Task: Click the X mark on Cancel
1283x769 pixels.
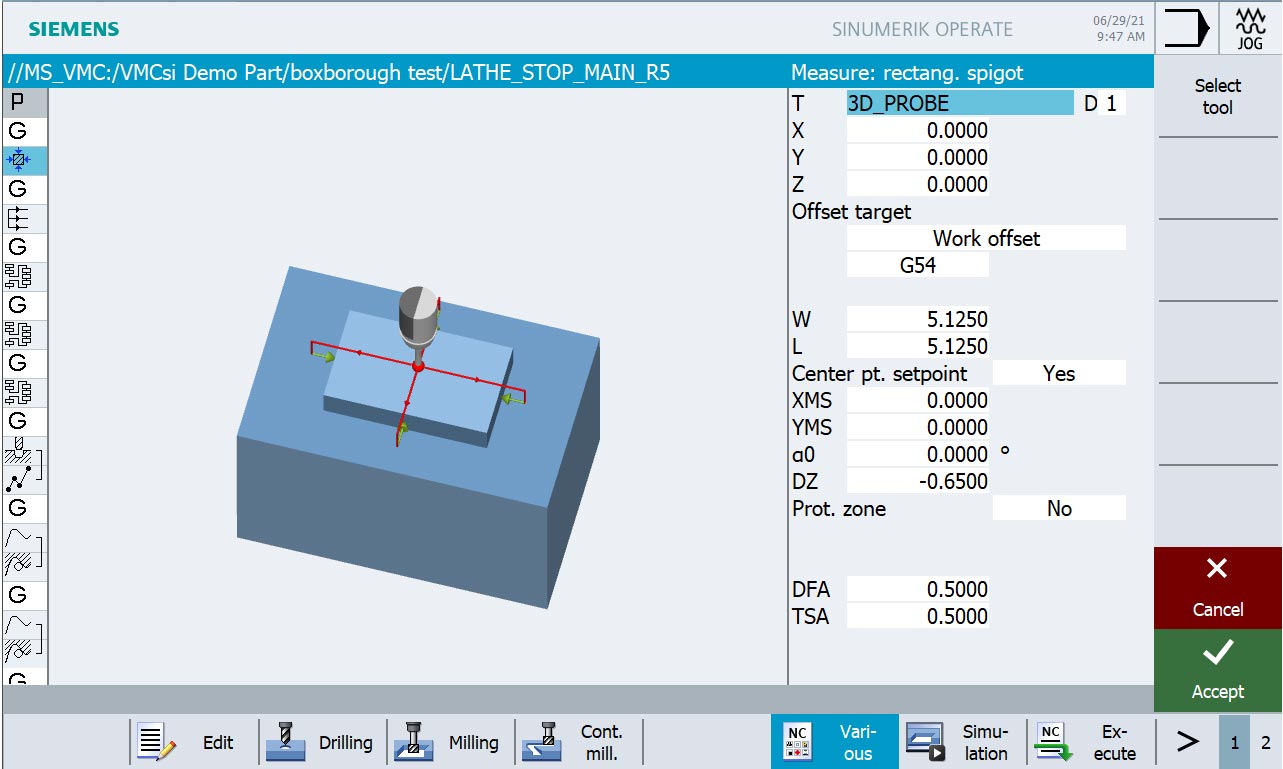Action: click(x=1217, y=569)
